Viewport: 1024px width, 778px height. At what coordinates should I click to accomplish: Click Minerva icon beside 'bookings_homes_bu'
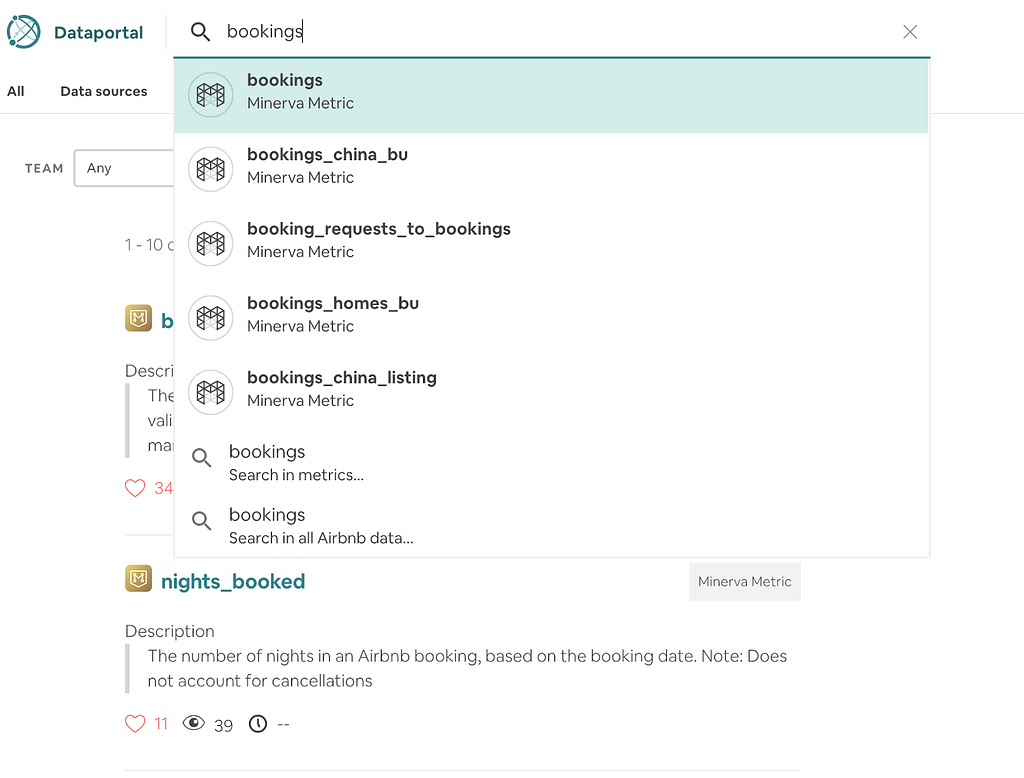tap(210, 318)
